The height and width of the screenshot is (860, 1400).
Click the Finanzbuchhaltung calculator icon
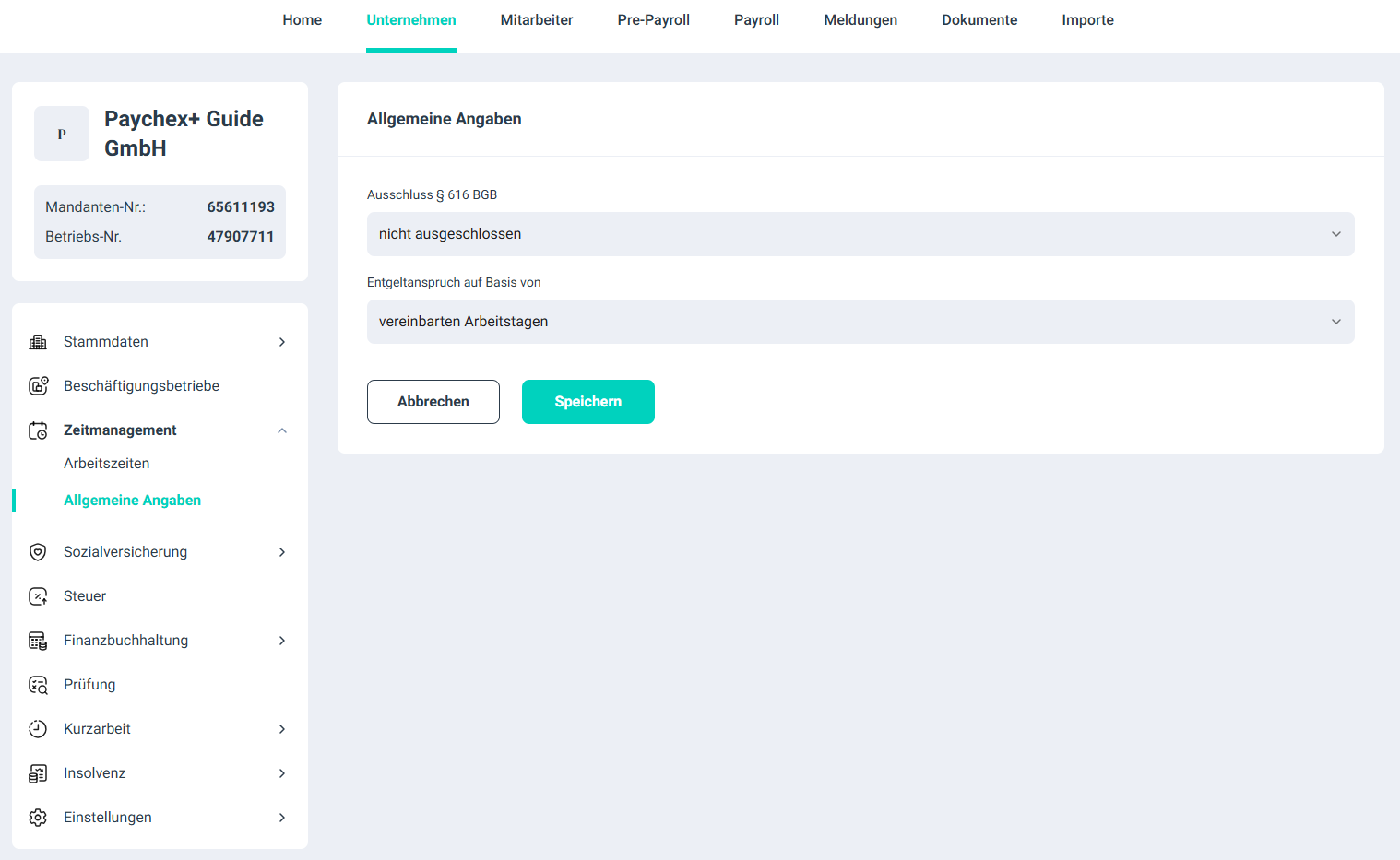[x=38, y=641]
